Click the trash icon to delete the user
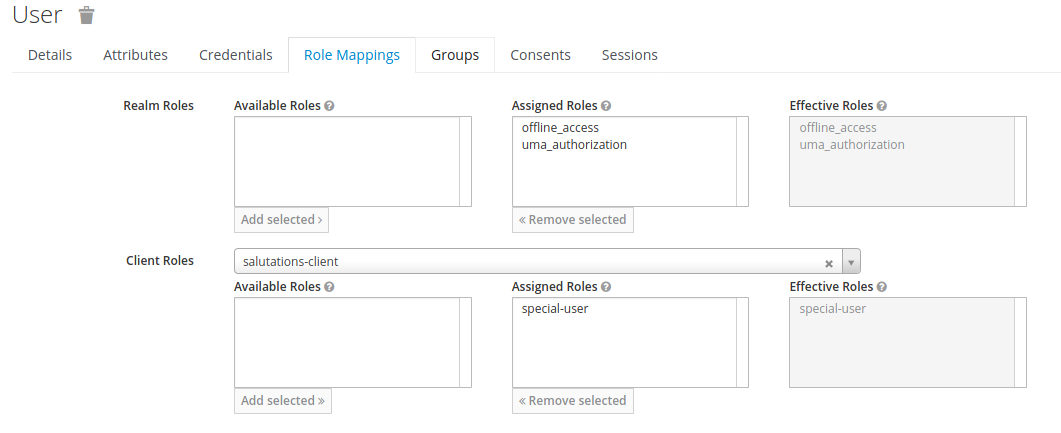Screen dimensions: 1061x433 tap(87, 15)
